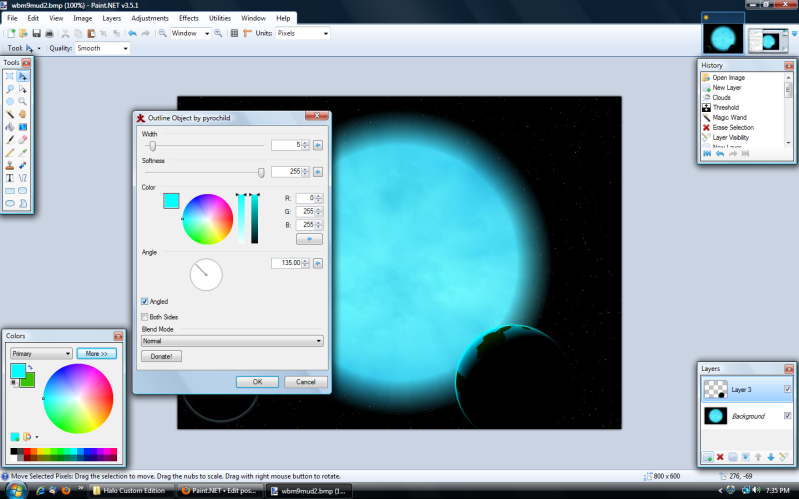Click the primary cyan swatch in Colors panel
Screen dimensions: 799x499
coord(18,371)
